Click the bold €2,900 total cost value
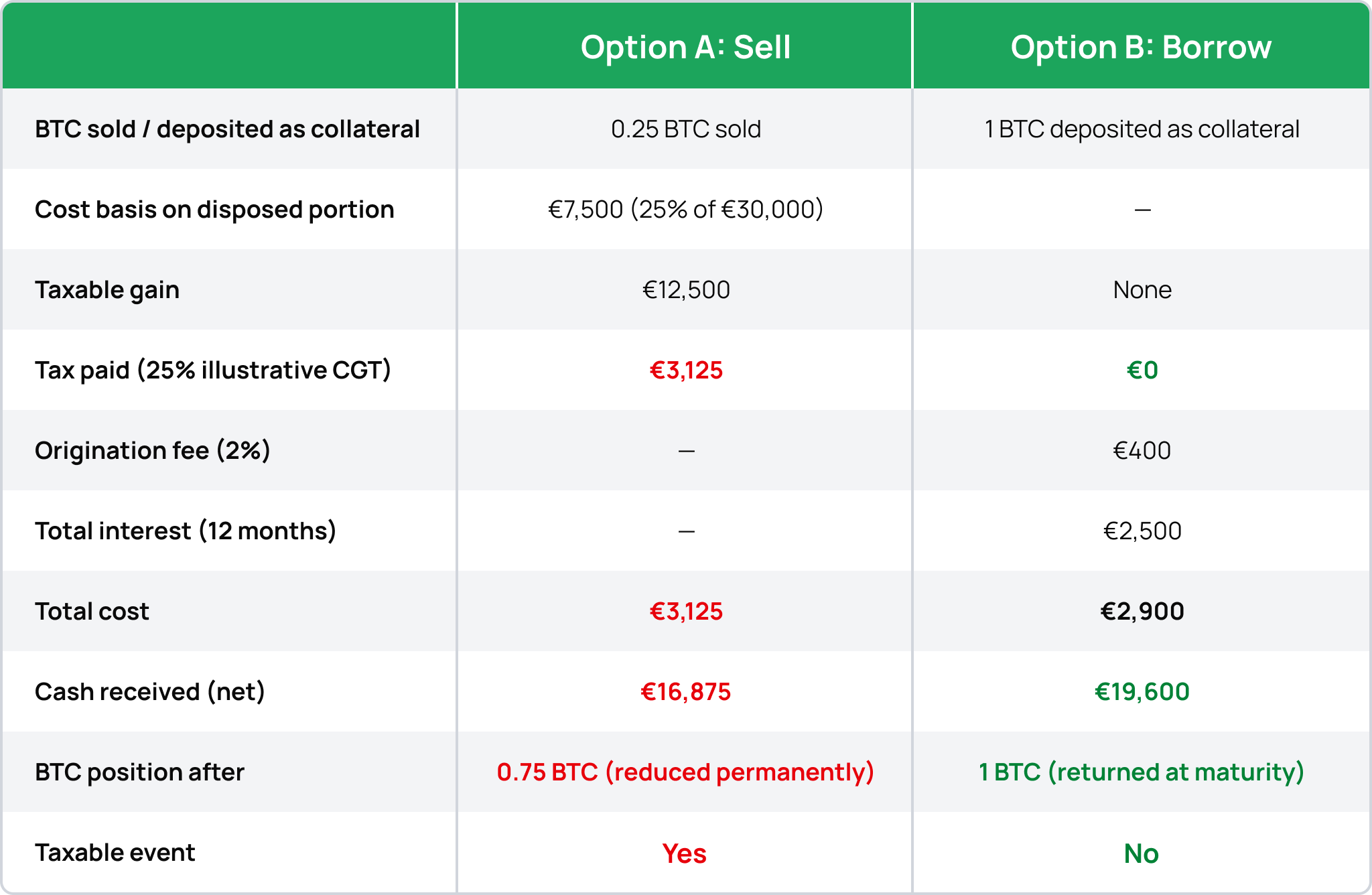The image size is (1372, 895). tap(1142, 612)
